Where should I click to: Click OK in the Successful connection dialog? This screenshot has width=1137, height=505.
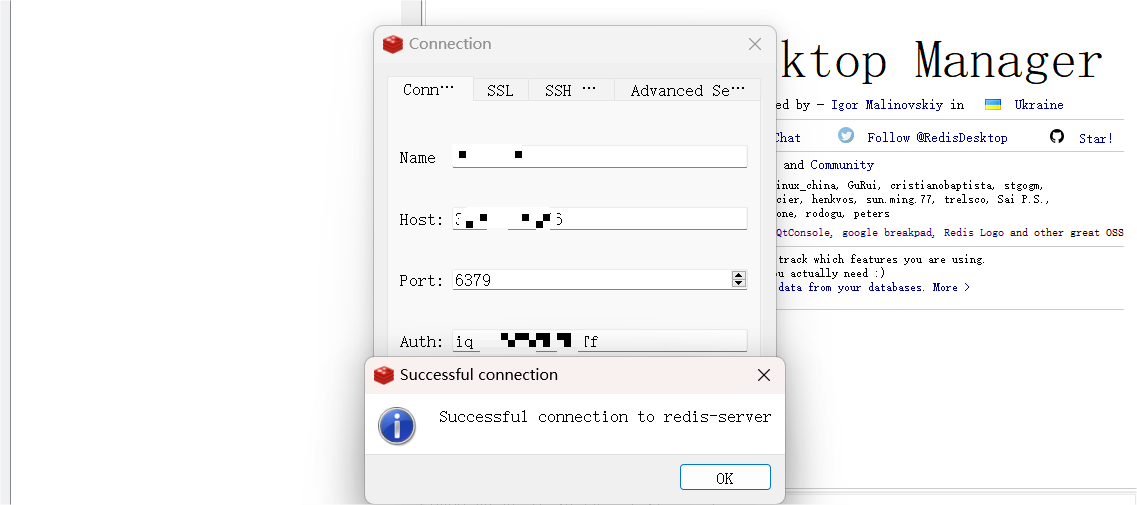tap(725, 477)
